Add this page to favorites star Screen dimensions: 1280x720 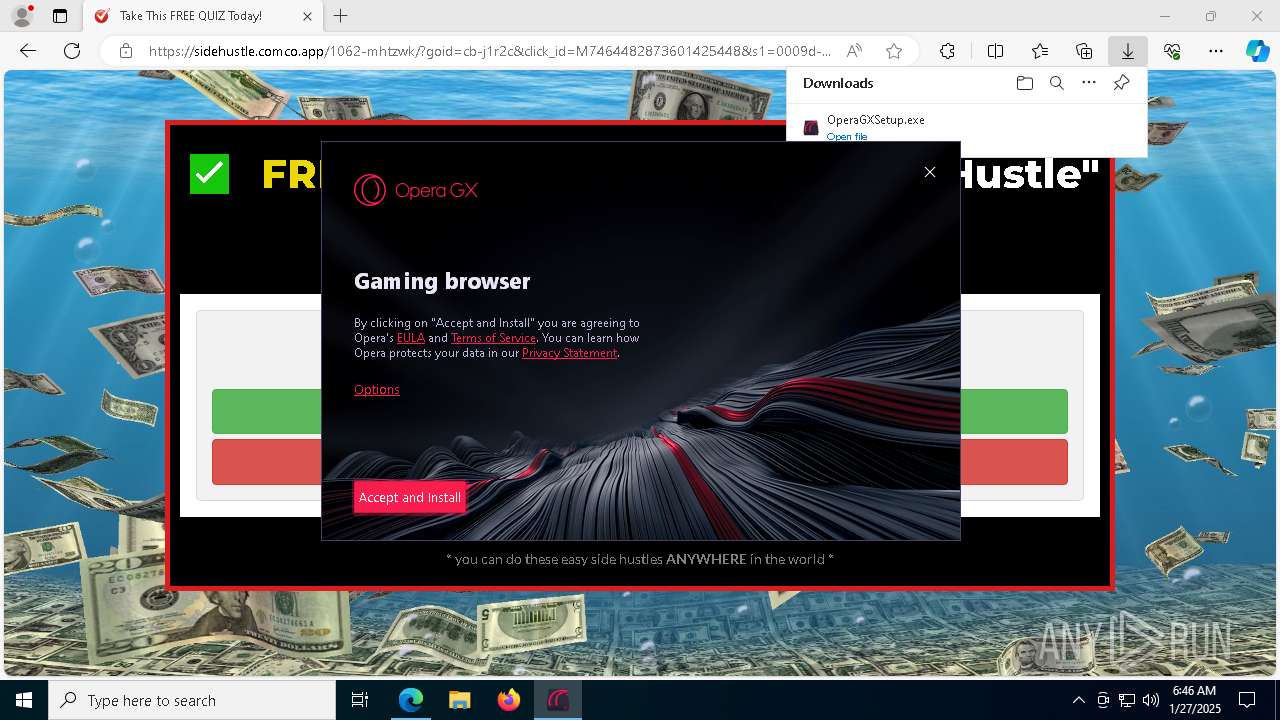(894, 51)
